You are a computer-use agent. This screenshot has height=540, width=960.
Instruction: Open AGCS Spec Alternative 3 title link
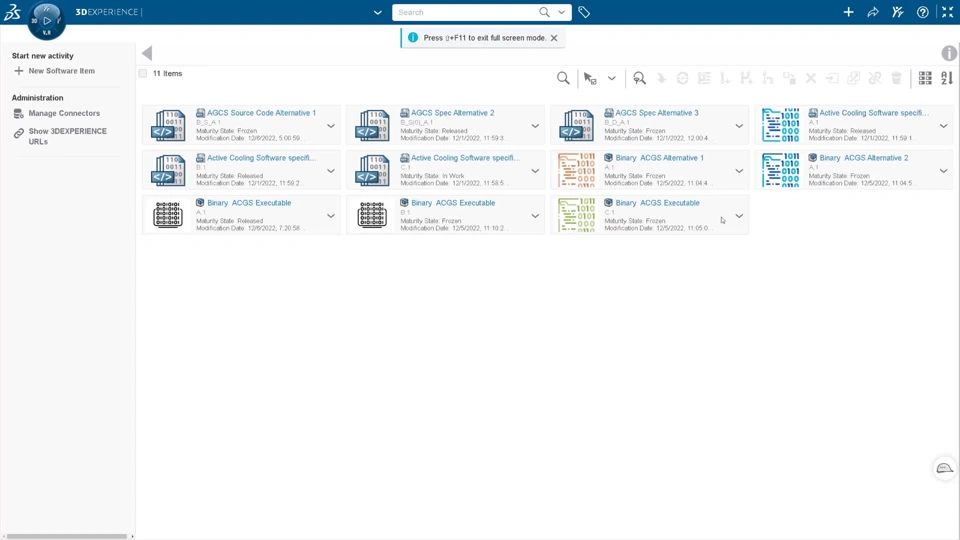coord(657,113)
